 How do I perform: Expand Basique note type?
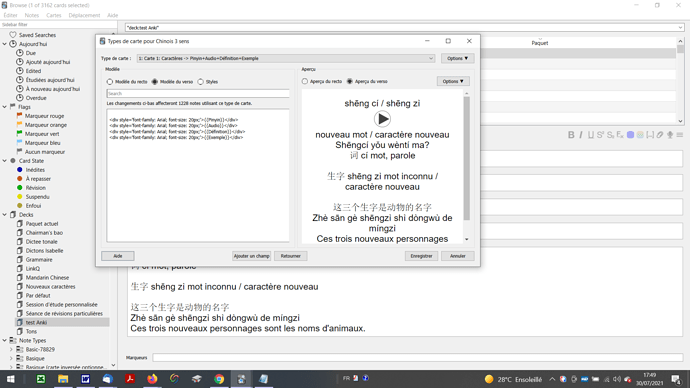(x=11, y=359)
